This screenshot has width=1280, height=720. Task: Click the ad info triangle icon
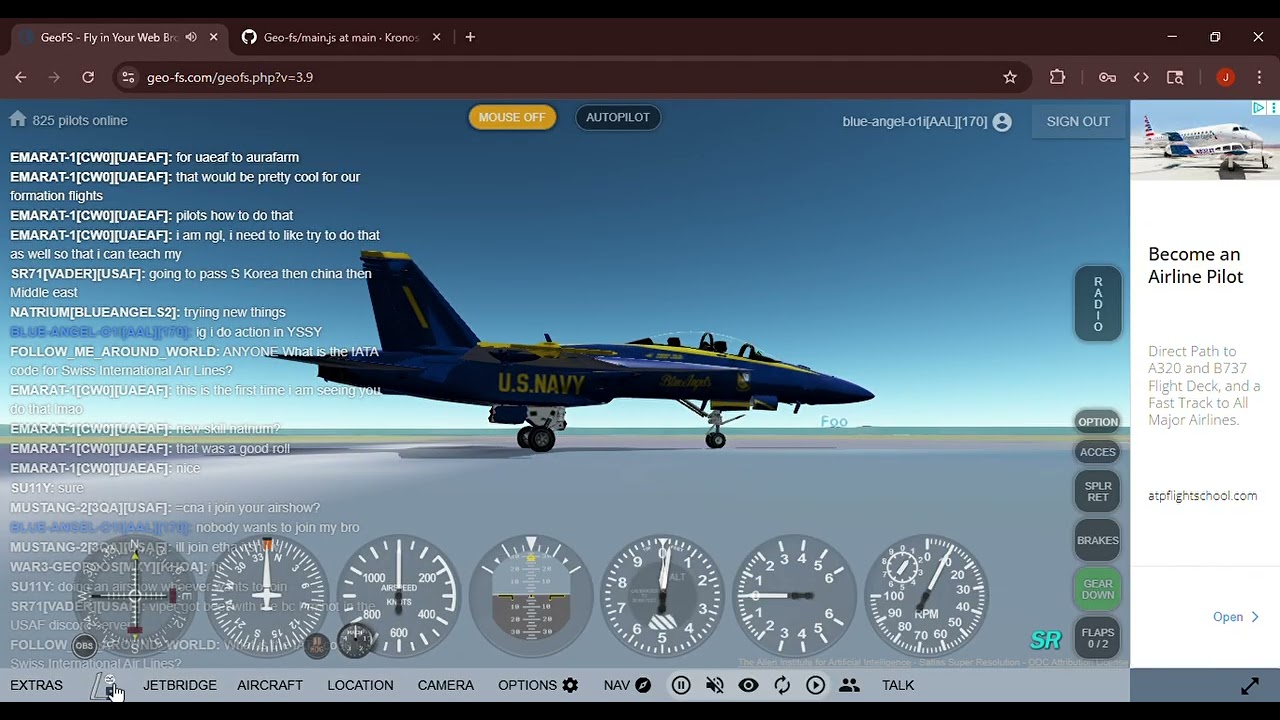pyautogui.click(x=1259, y=107)
